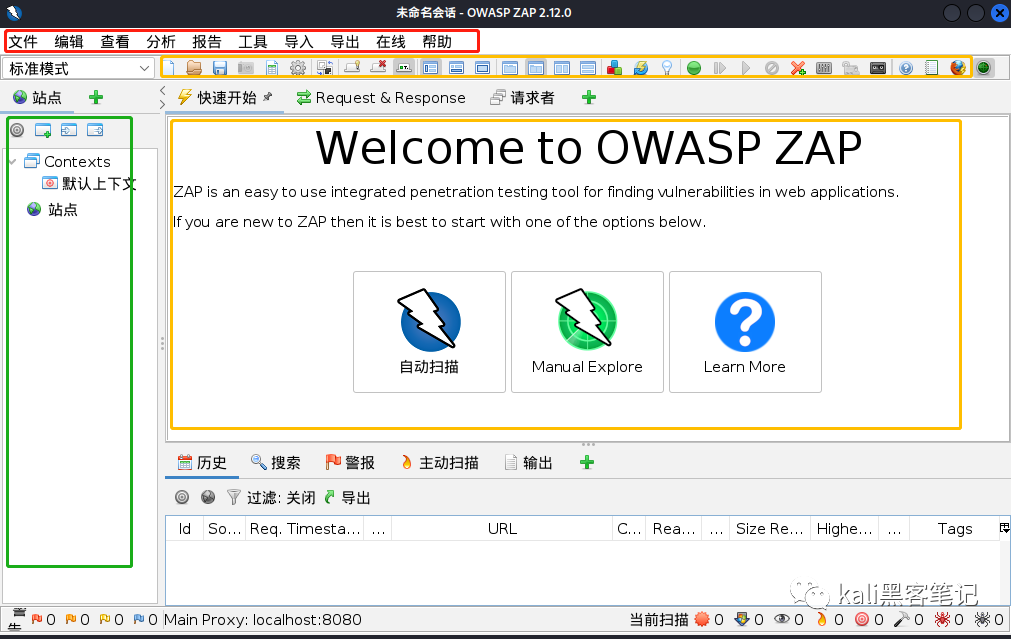Persist session using the floppy disk icon

coord(220,68)
